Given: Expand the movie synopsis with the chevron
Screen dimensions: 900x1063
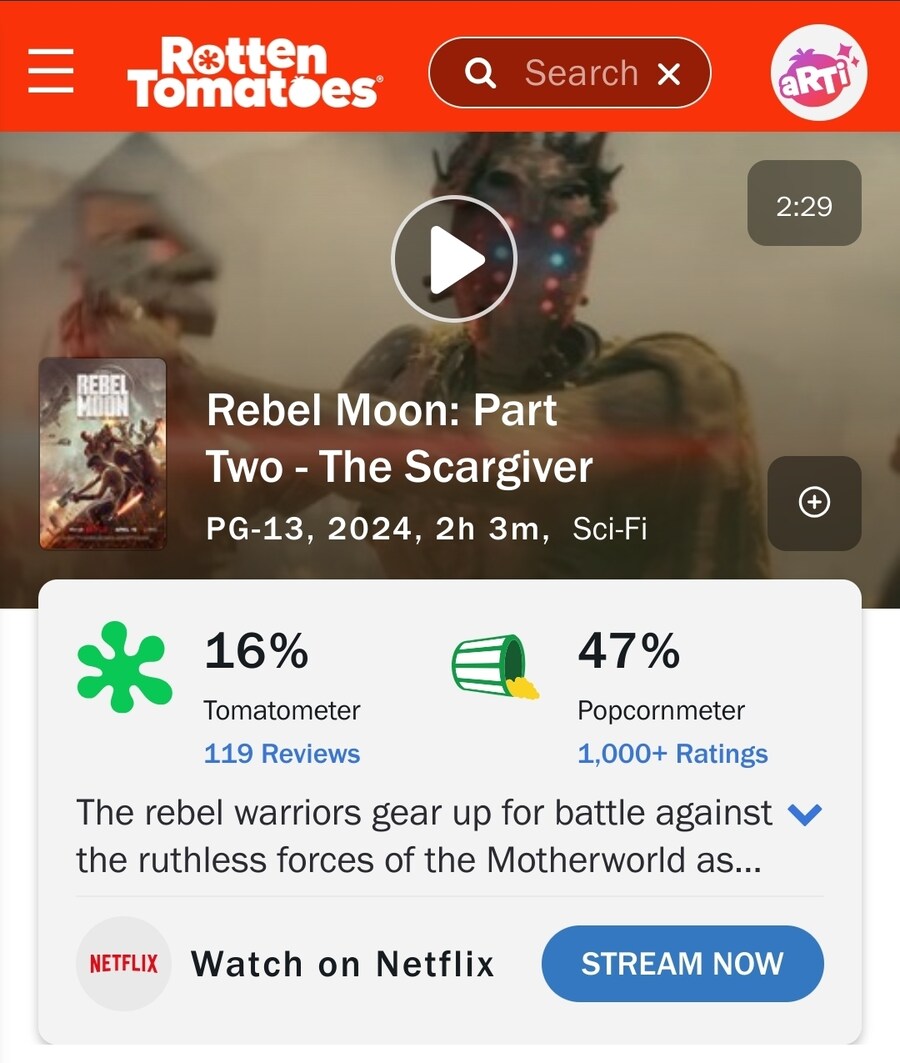Looking at the screenshot, I should pos(805,814).
